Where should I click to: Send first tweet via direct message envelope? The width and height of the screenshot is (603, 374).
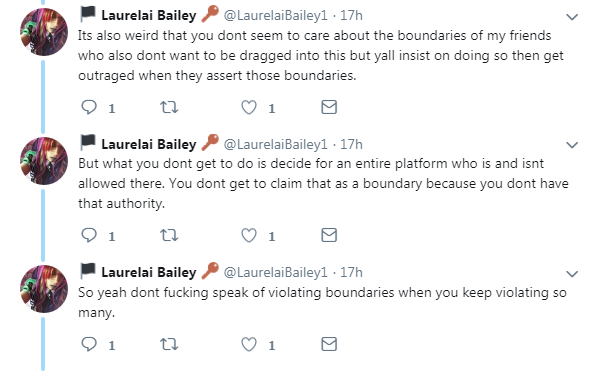point(329,107)
